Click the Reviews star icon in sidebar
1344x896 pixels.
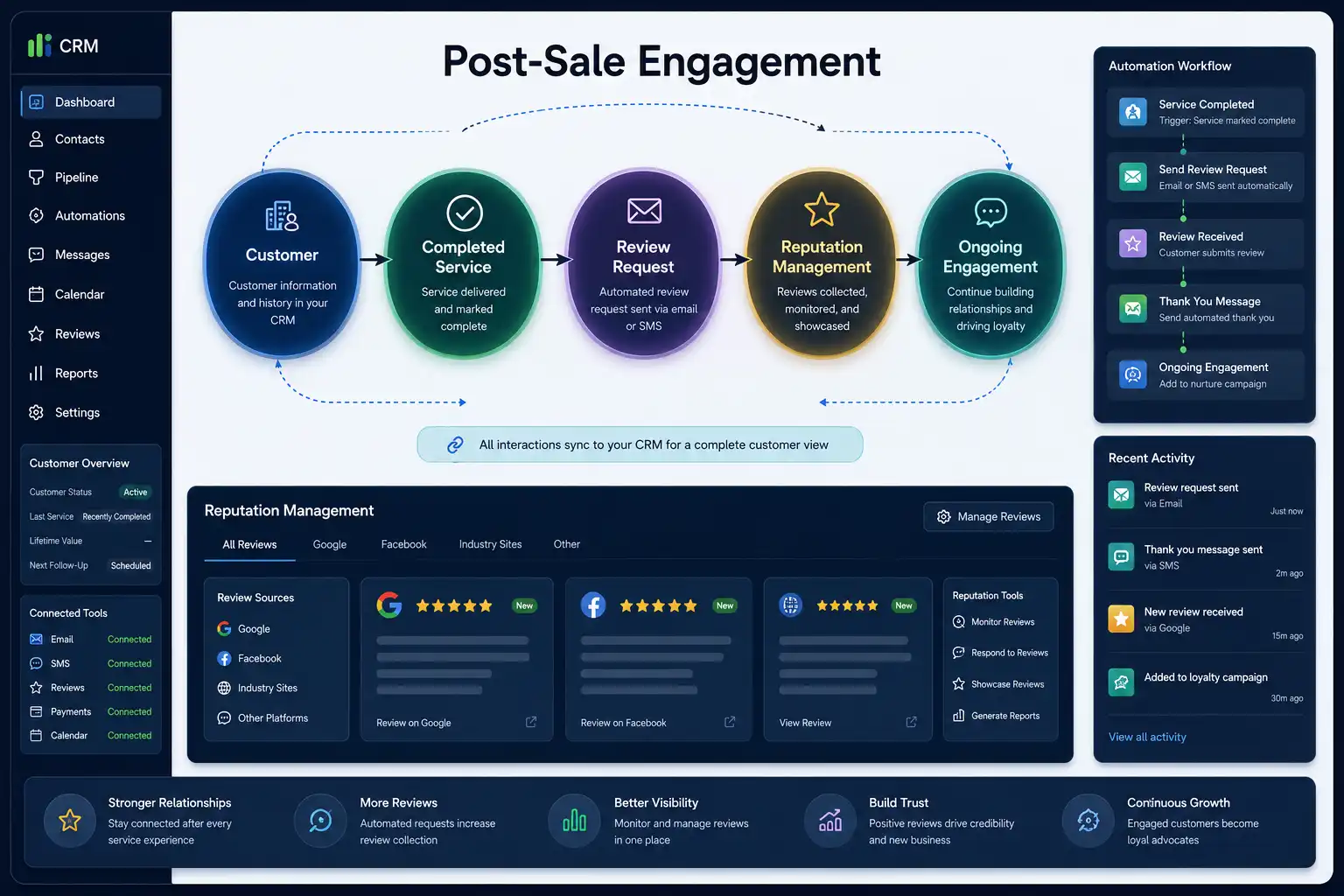(x=36, y=333)
